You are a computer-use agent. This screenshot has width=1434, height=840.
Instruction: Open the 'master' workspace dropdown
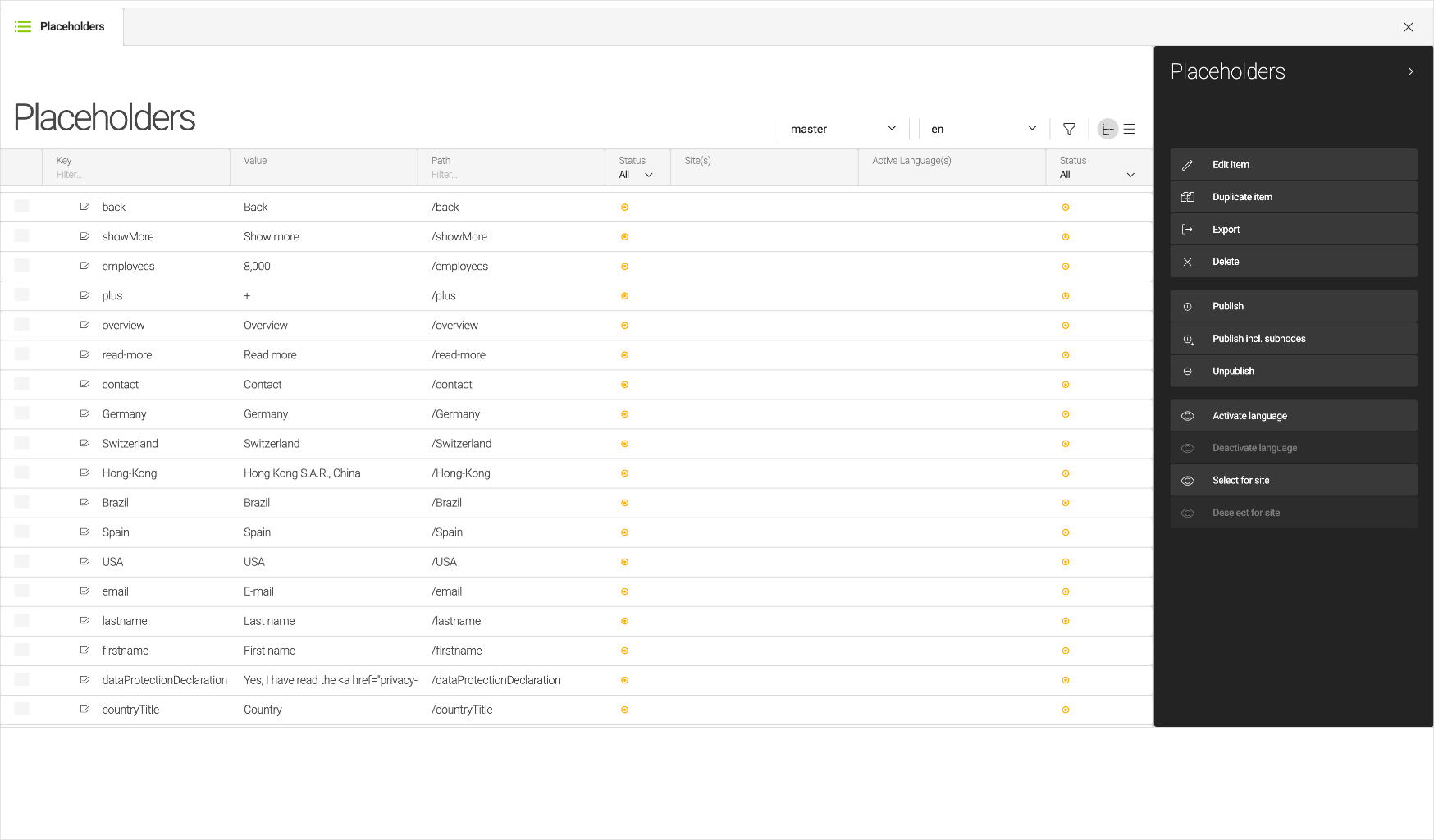[842, 129]
